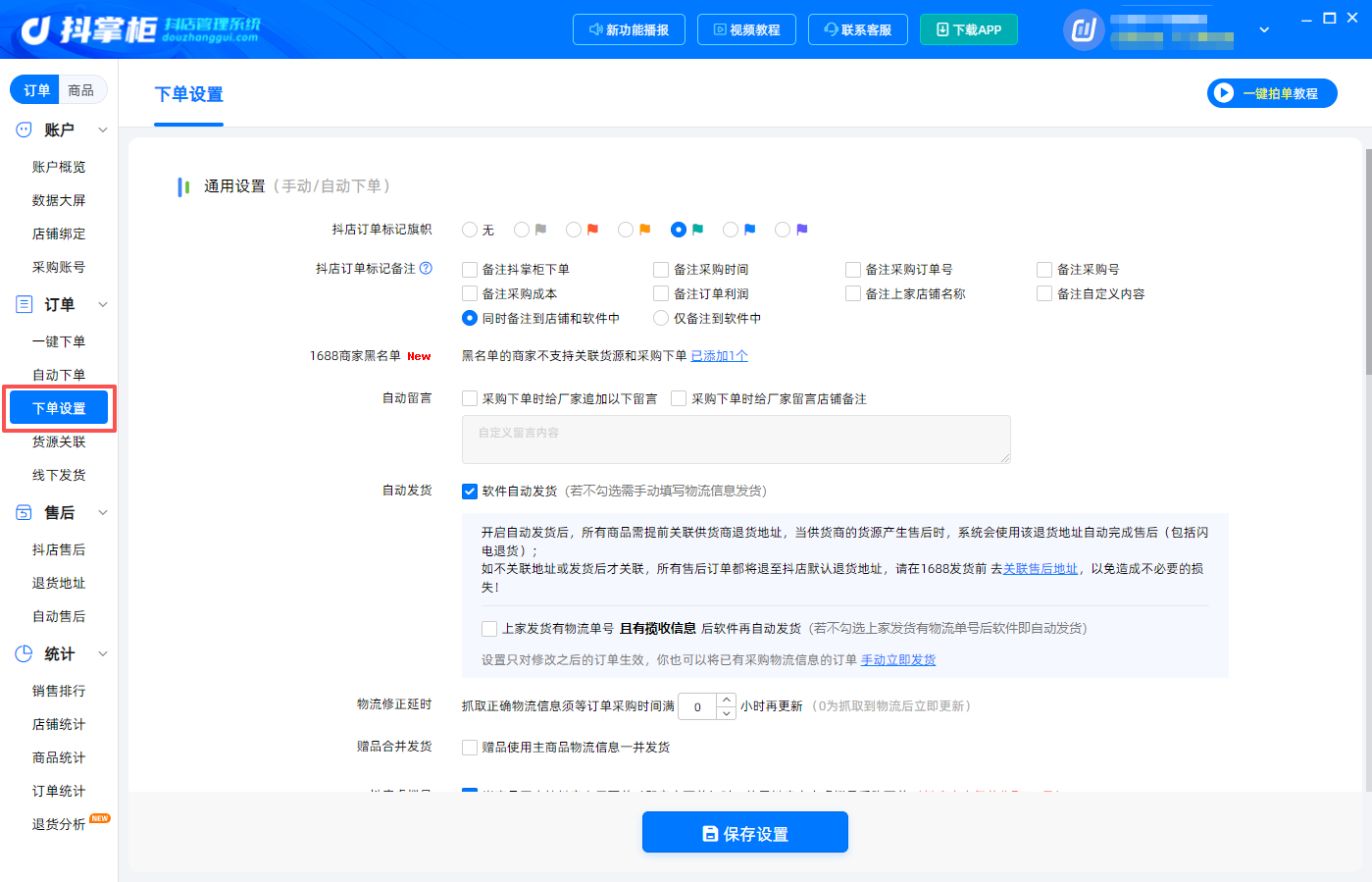Click the help icon beside 抖店订单标记备注
The width and height of the screenshot is (1372, 882).
coord(426,268)
